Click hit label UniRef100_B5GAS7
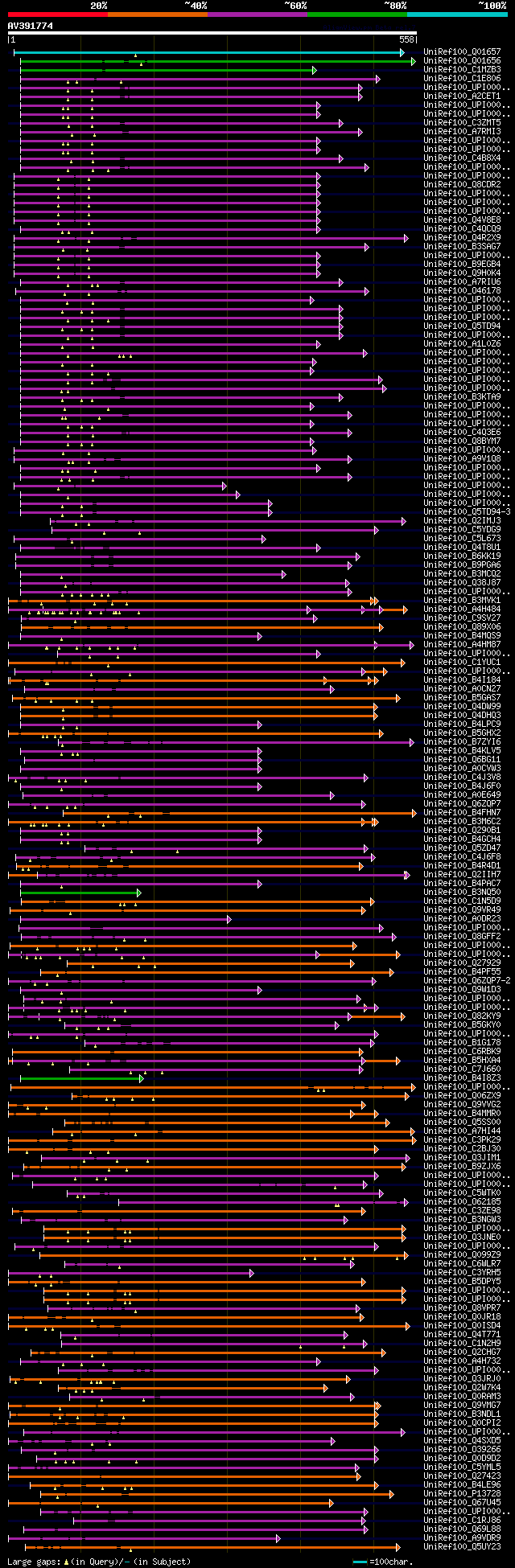The image size is (515, 1568). [x=462, y=698]
